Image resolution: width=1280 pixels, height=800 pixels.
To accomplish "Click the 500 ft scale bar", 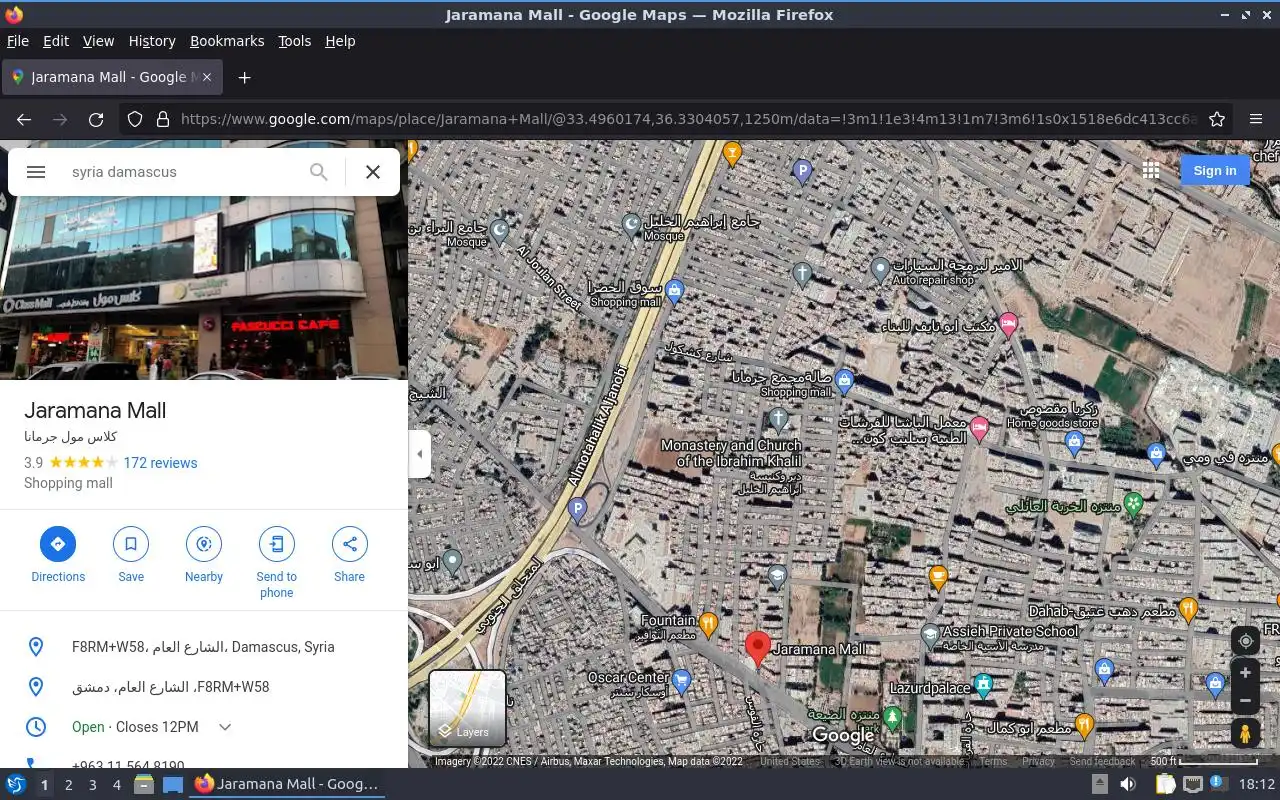I will tap(1203, 761).
